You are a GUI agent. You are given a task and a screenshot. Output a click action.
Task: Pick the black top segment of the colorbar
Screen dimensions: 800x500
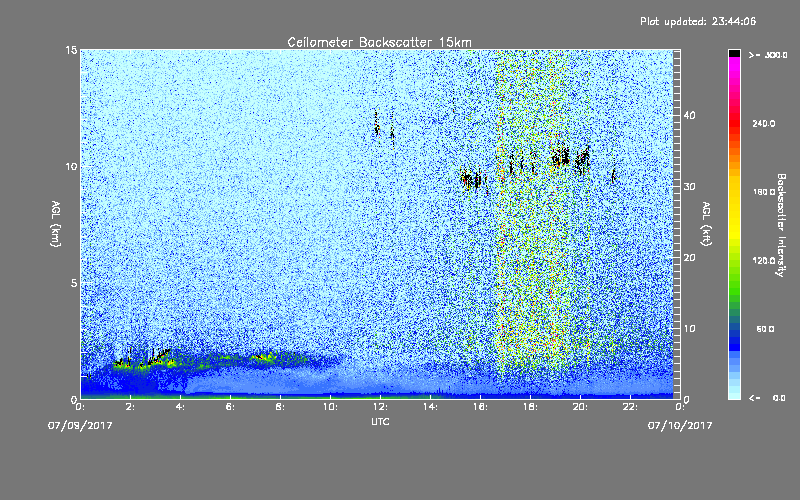point(734,53)
